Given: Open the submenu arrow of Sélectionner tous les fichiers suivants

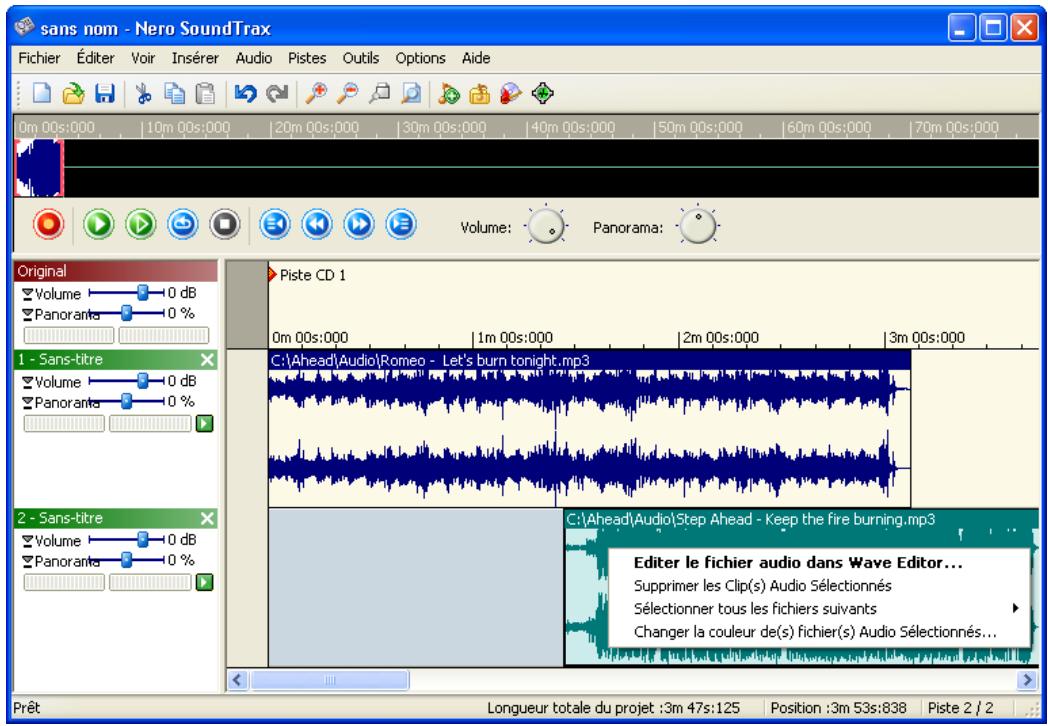Looking at the screenshot, I should 1015,608.
